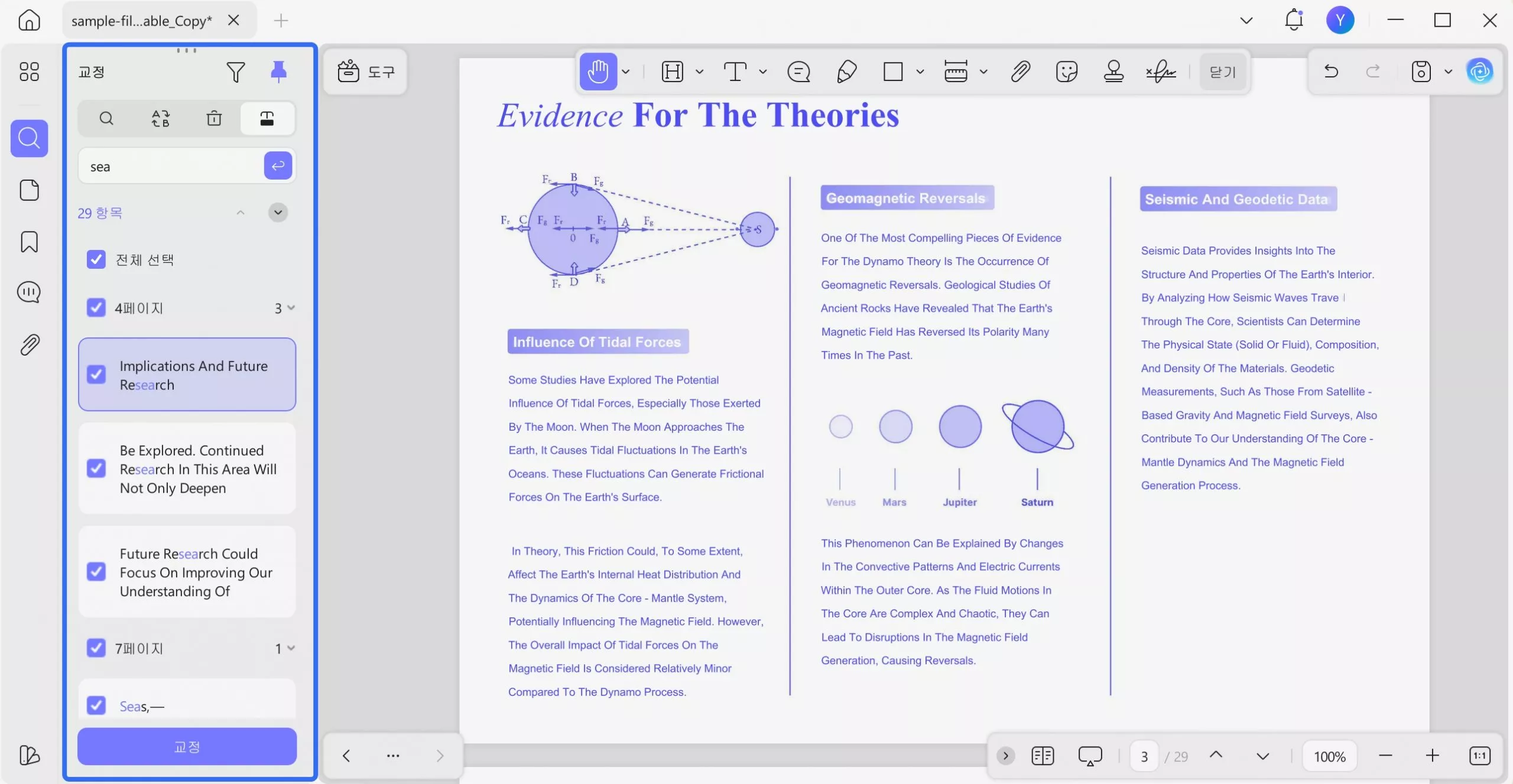Image resolution: width=1513 pixels, height=784 pixels.
Task: Select the rectangle shape tool
Action: (893, 72)
